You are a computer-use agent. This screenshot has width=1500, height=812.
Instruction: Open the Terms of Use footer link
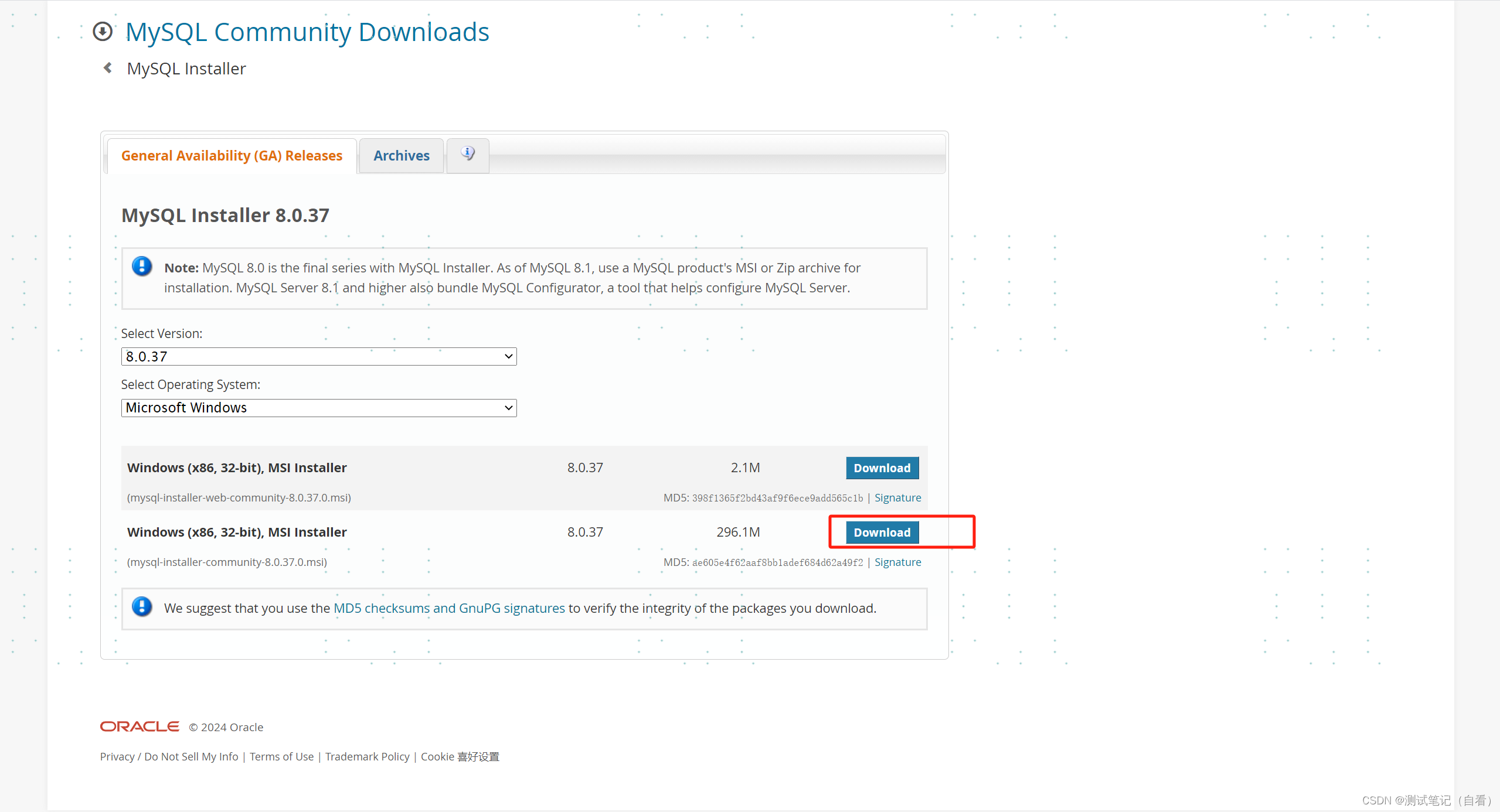point(282,757)
